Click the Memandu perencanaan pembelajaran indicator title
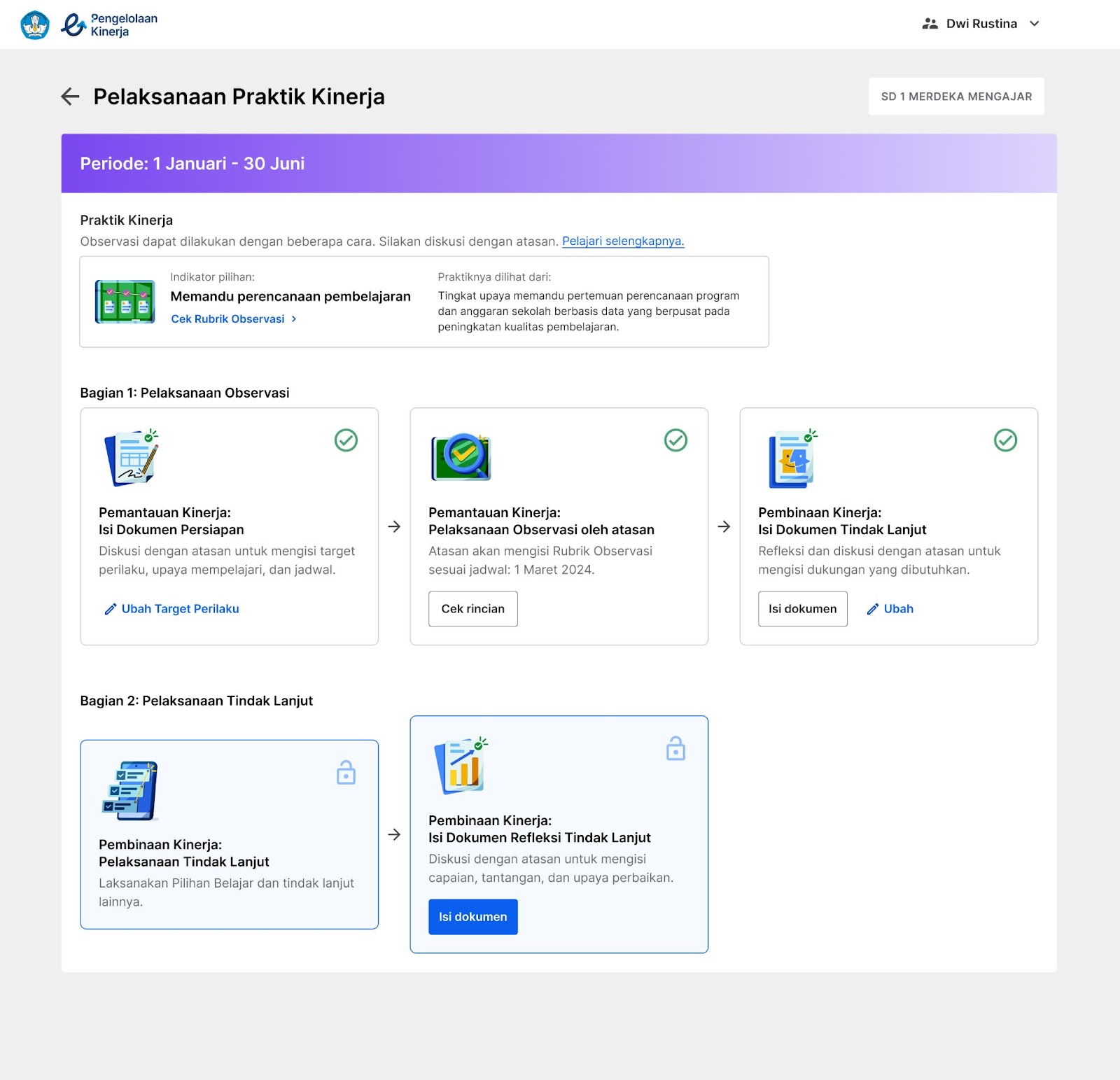1120x1080 pixels. click(x=290, y=297)
